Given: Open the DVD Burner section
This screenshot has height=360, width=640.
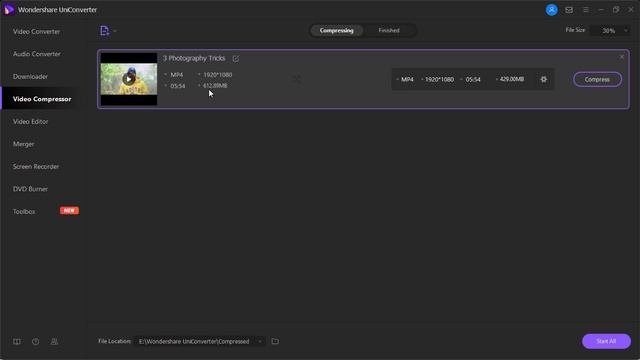Looking at the screenshot, I should point(31,189).
